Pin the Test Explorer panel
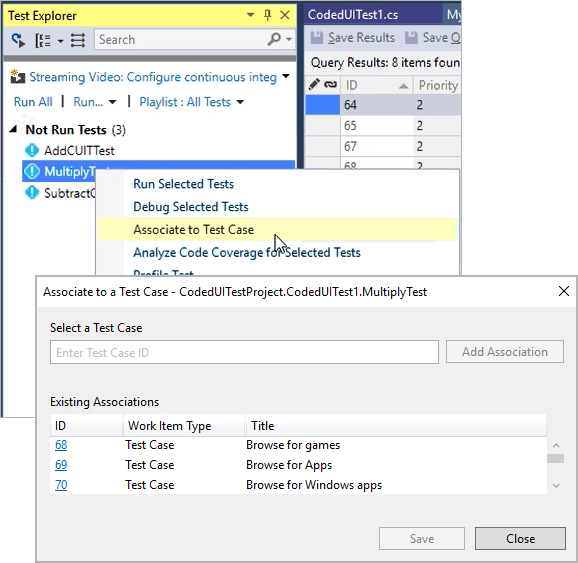The height and width of the screenshot is (563, 578). point(268,15)
